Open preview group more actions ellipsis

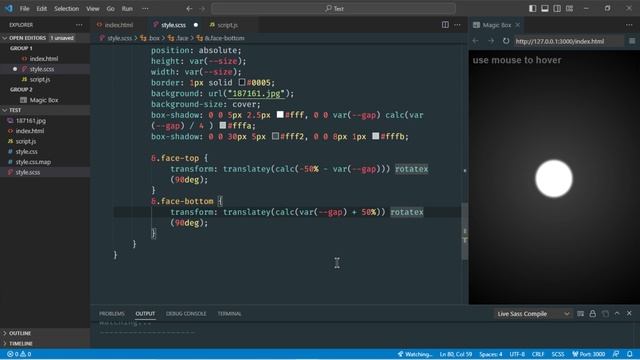tap(629, 25)
